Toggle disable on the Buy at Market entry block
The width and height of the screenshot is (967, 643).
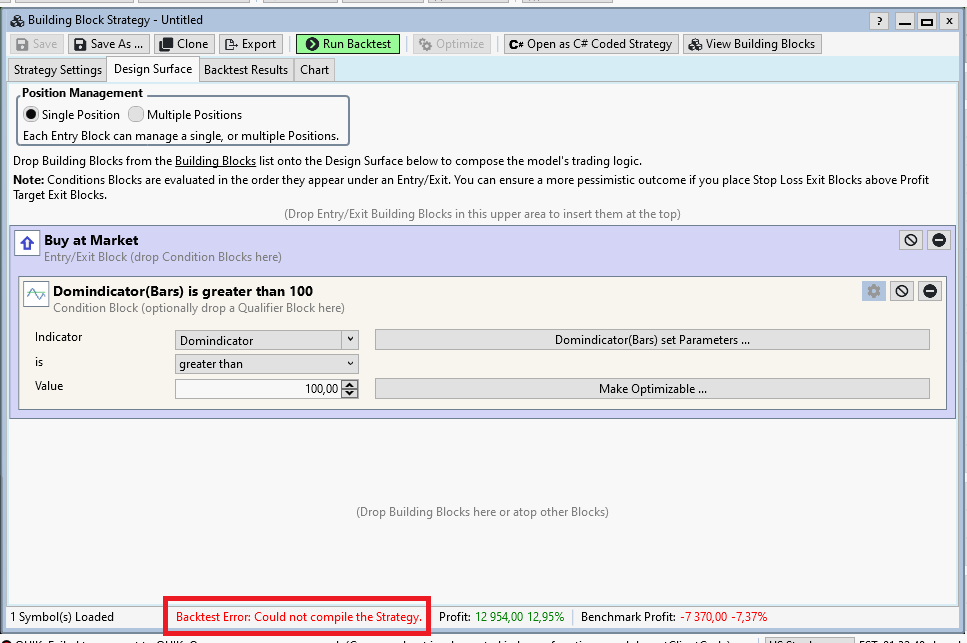pyautogui.click(x=910, y=240)
